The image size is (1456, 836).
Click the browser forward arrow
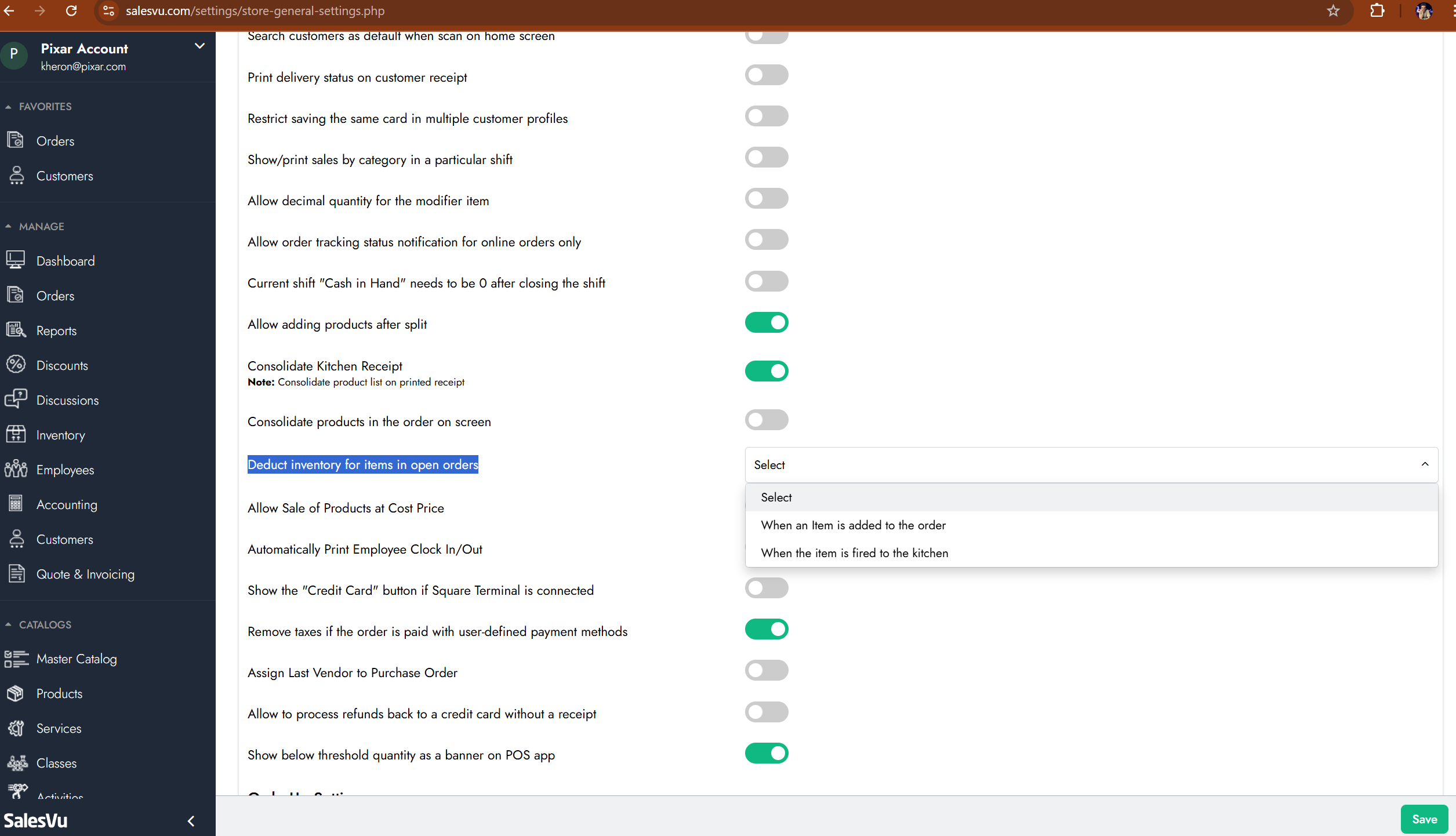coord(39,11)
